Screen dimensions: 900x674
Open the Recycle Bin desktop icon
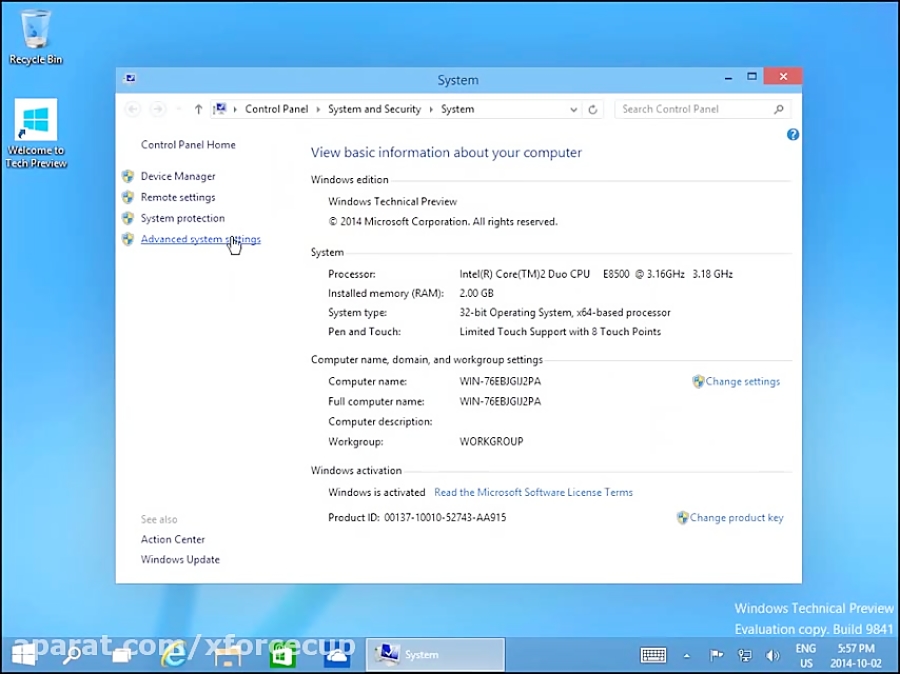(x=36, y=37)
